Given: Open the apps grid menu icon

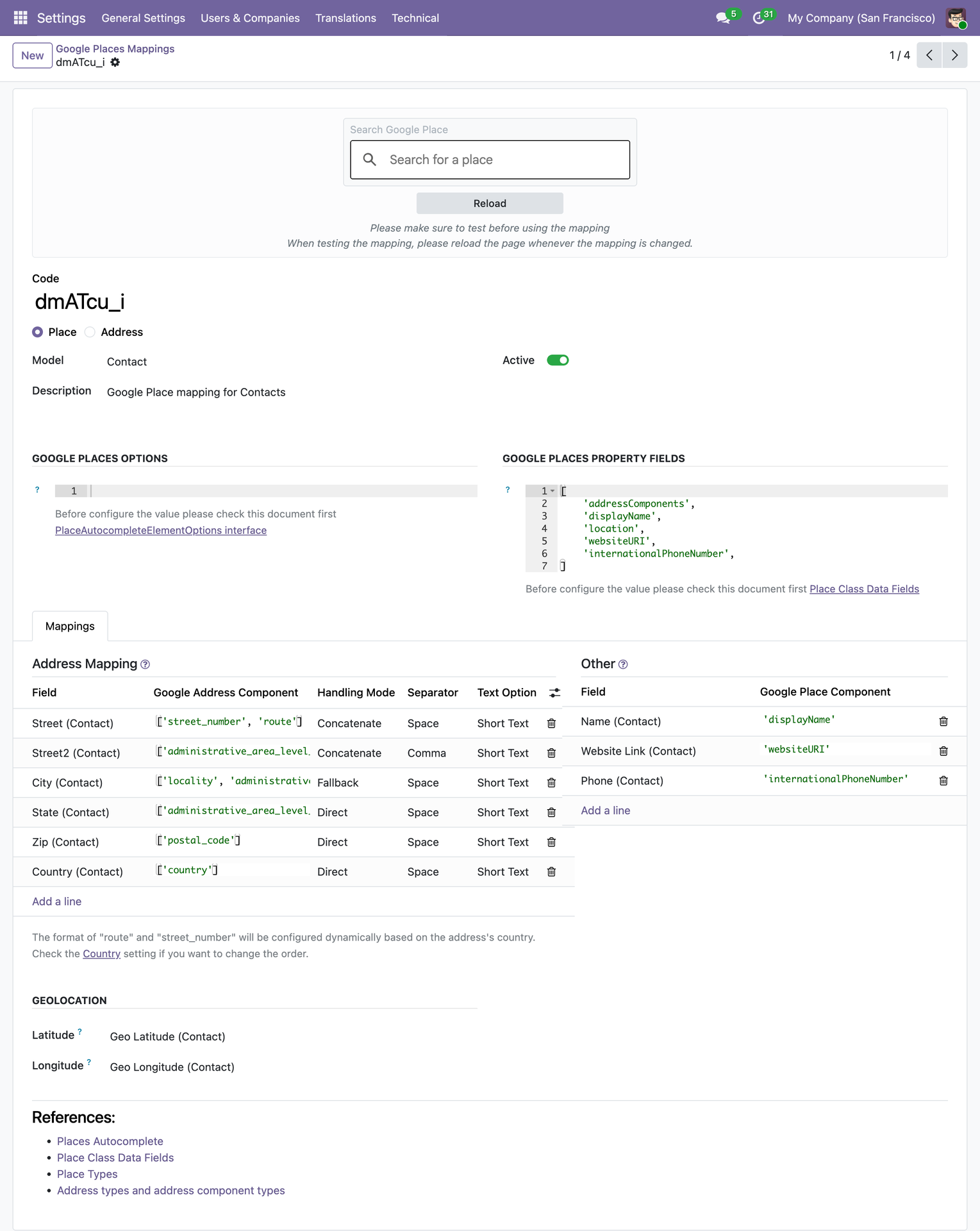Looking at the screenshot, I should (x=21, y=18).
